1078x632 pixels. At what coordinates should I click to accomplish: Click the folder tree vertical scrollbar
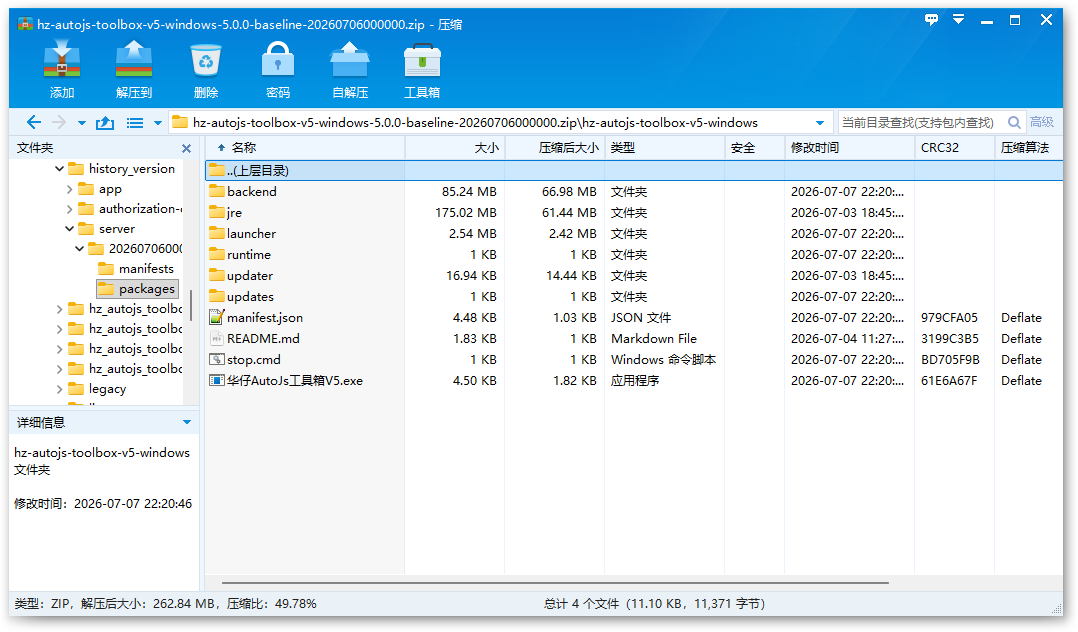point(190,305)
